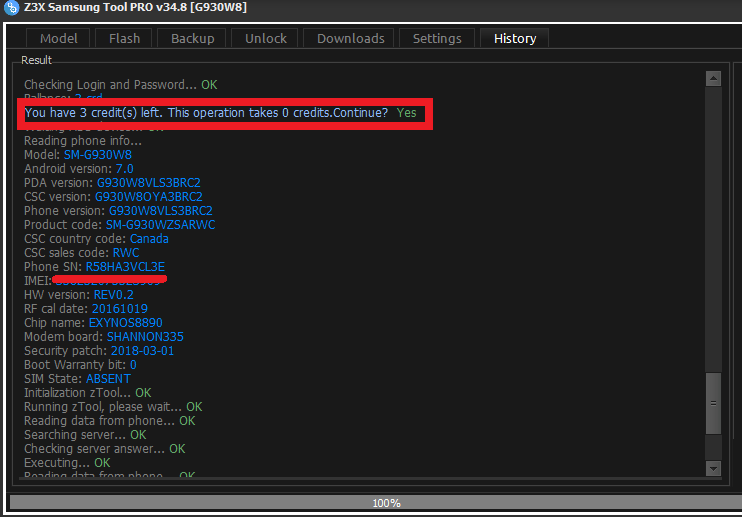Click the Executing... OK line
This screenshot has width=742, height=517.
[67, 463]
